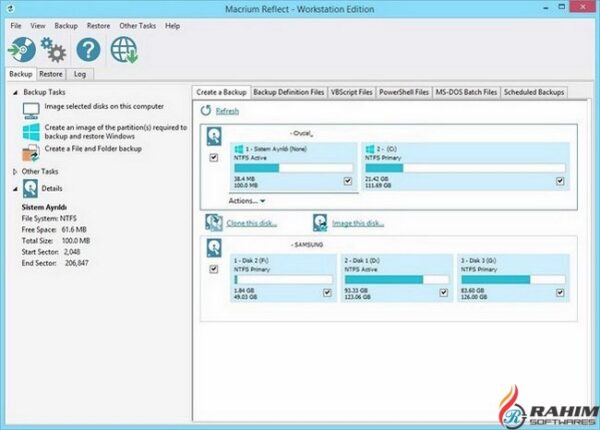The image size is (600, 430).
Task: Open the View menu
Action: point(38,26)
